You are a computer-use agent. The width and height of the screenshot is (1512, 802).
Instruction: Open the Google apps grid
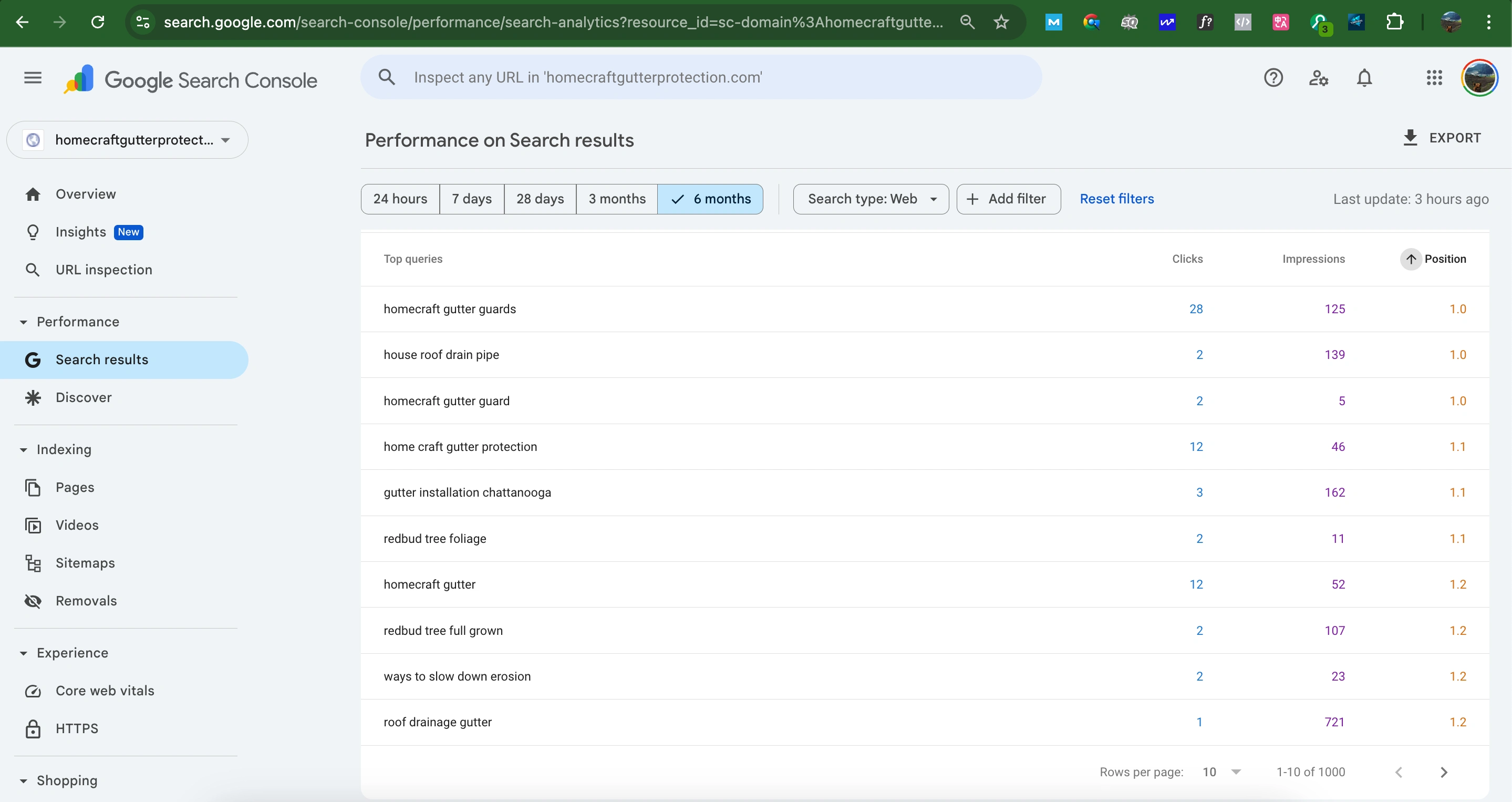[x=1434, y=77]
